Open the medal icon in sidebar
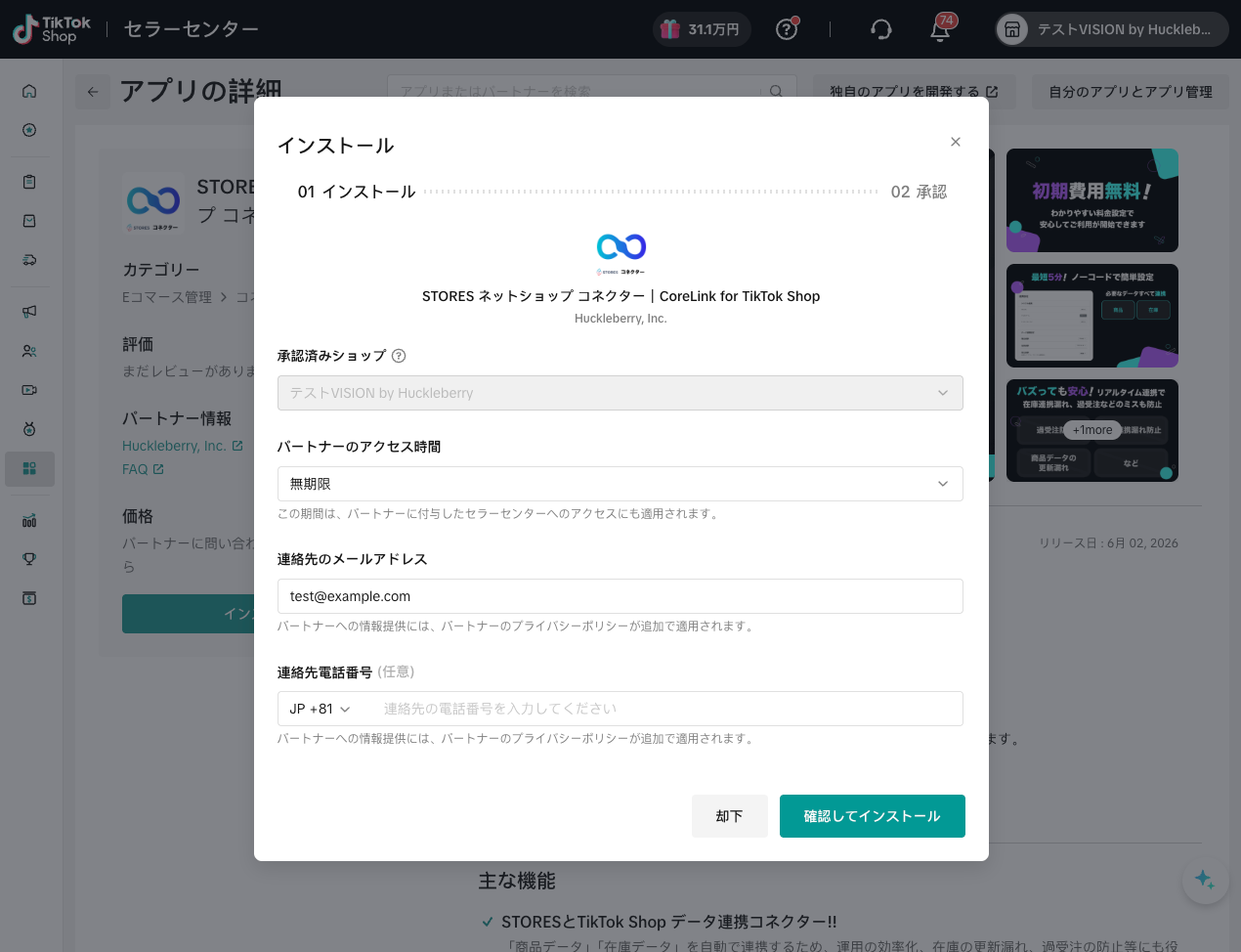1241x952 pixels. tap(29, 429)
